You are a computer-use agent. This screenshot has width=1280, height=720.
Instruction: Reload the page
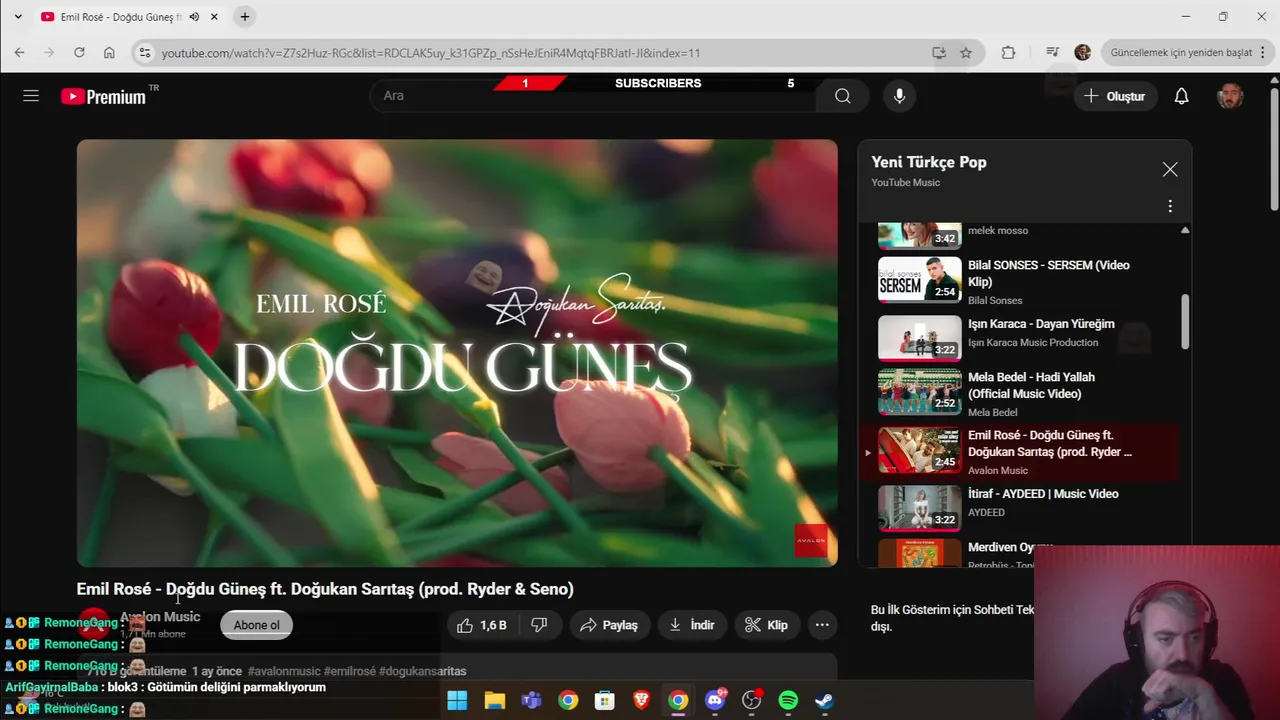tap(79, 53)
